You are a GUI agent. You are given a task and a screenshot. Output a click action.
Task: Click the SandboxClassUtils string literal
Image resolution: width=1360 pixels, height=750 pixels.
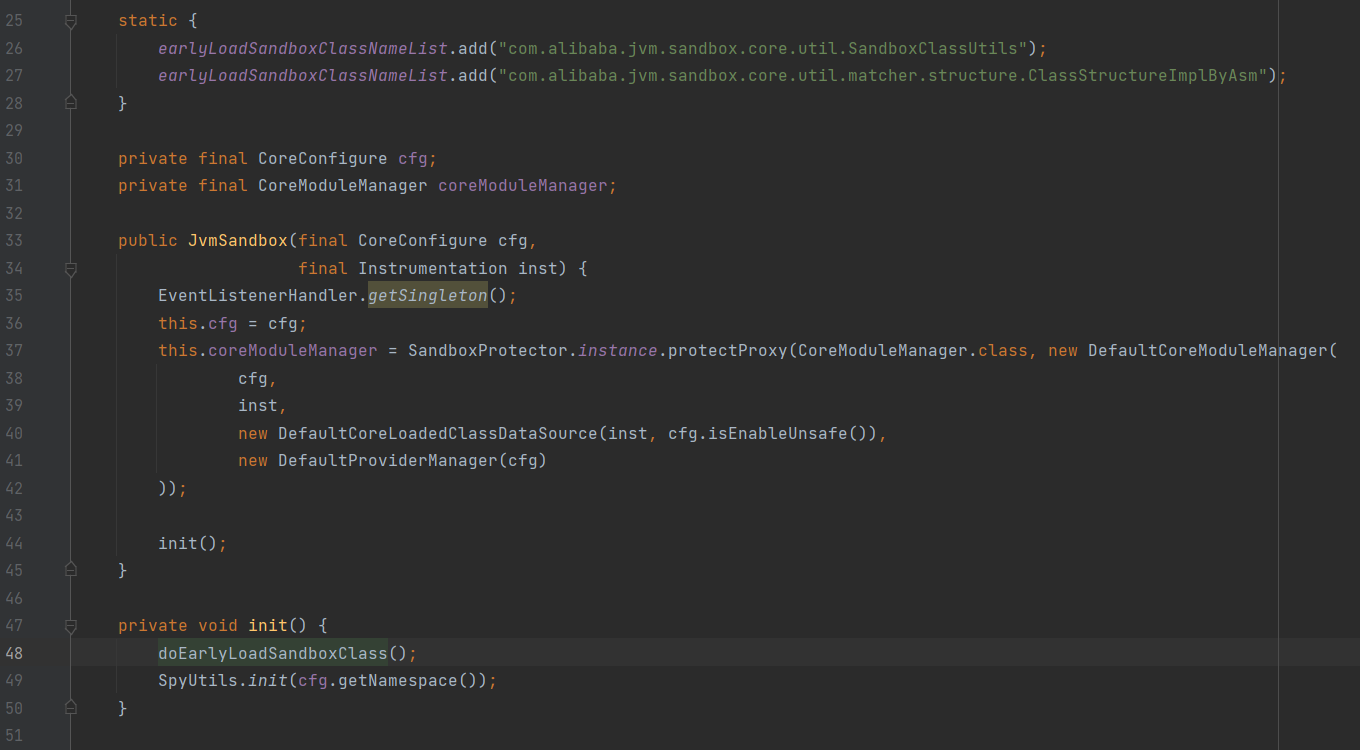(x=766, y=48)
